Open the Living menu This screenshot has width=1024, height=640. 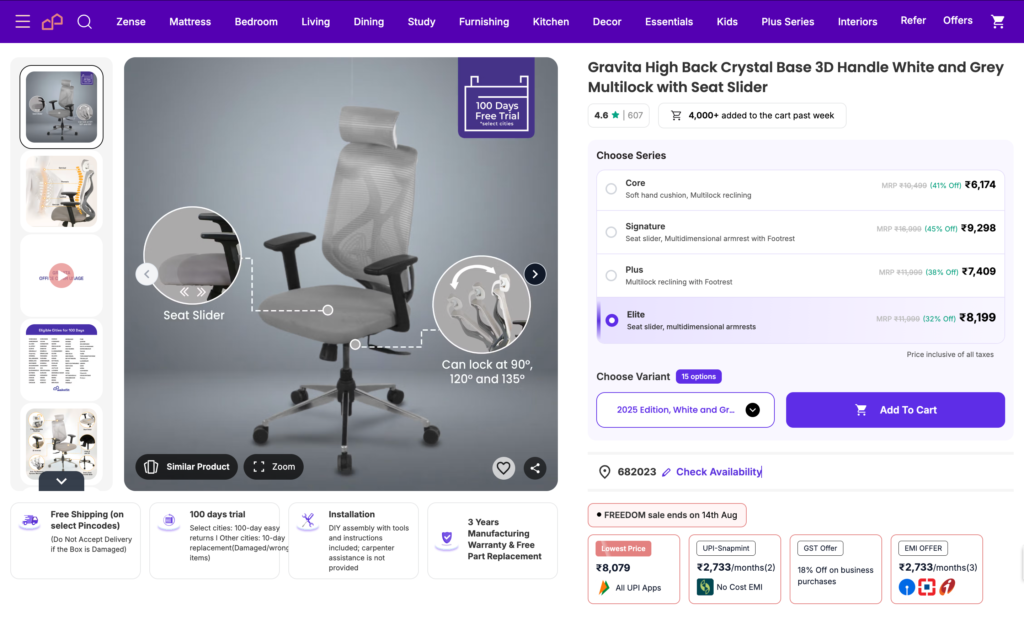coord(315,22)
